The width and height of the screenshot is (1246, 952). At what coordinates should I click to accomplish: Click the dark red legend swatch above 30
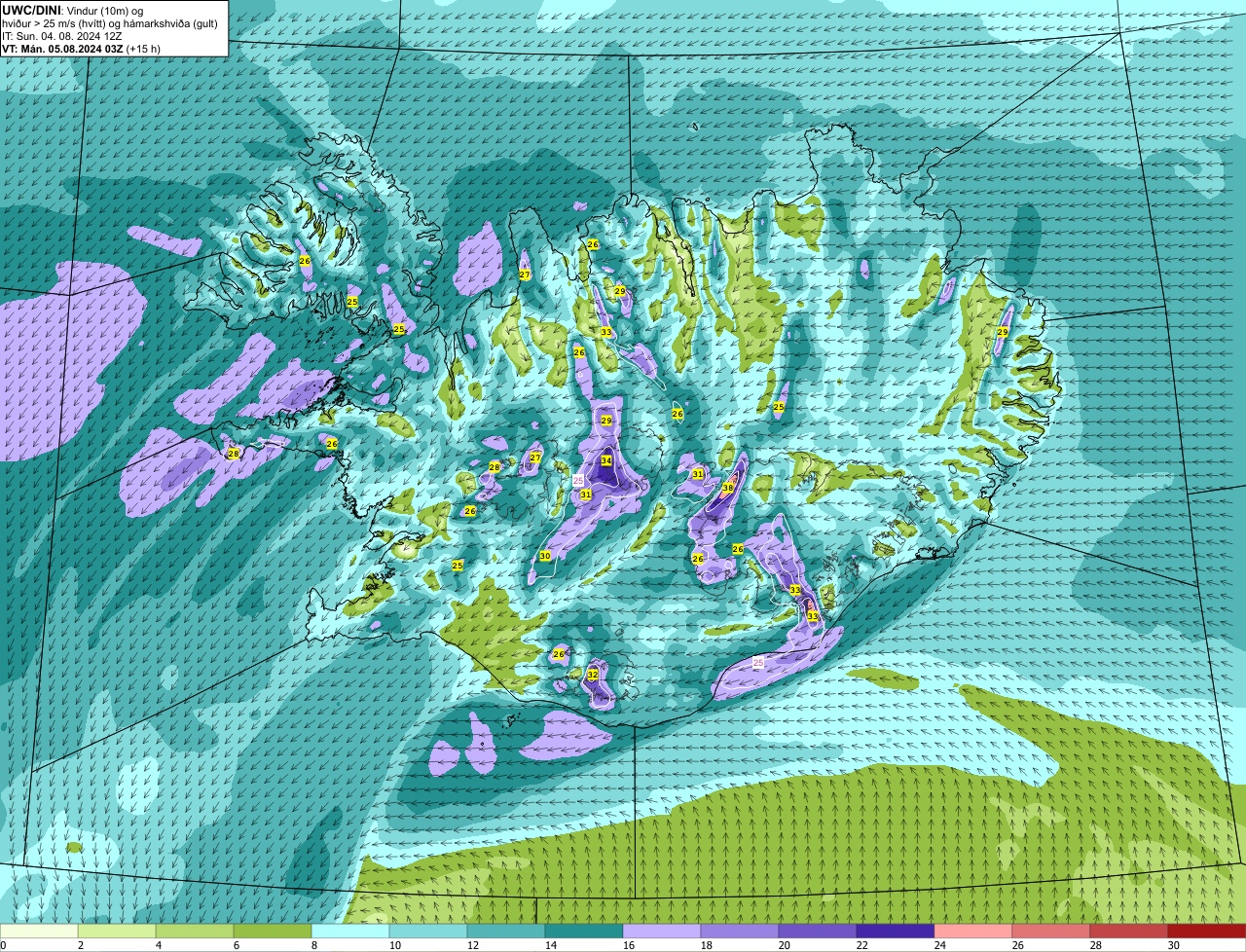click(x=1207, y=932)
